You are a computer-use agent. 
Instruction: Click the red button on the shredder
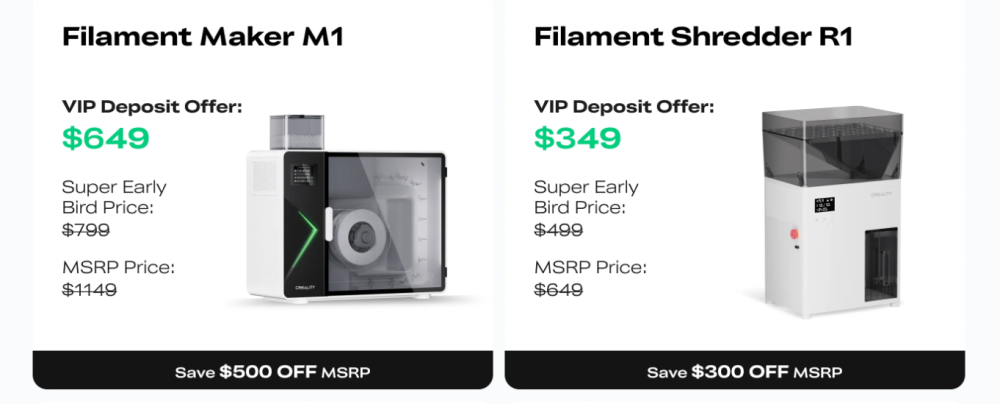[796, 233]
